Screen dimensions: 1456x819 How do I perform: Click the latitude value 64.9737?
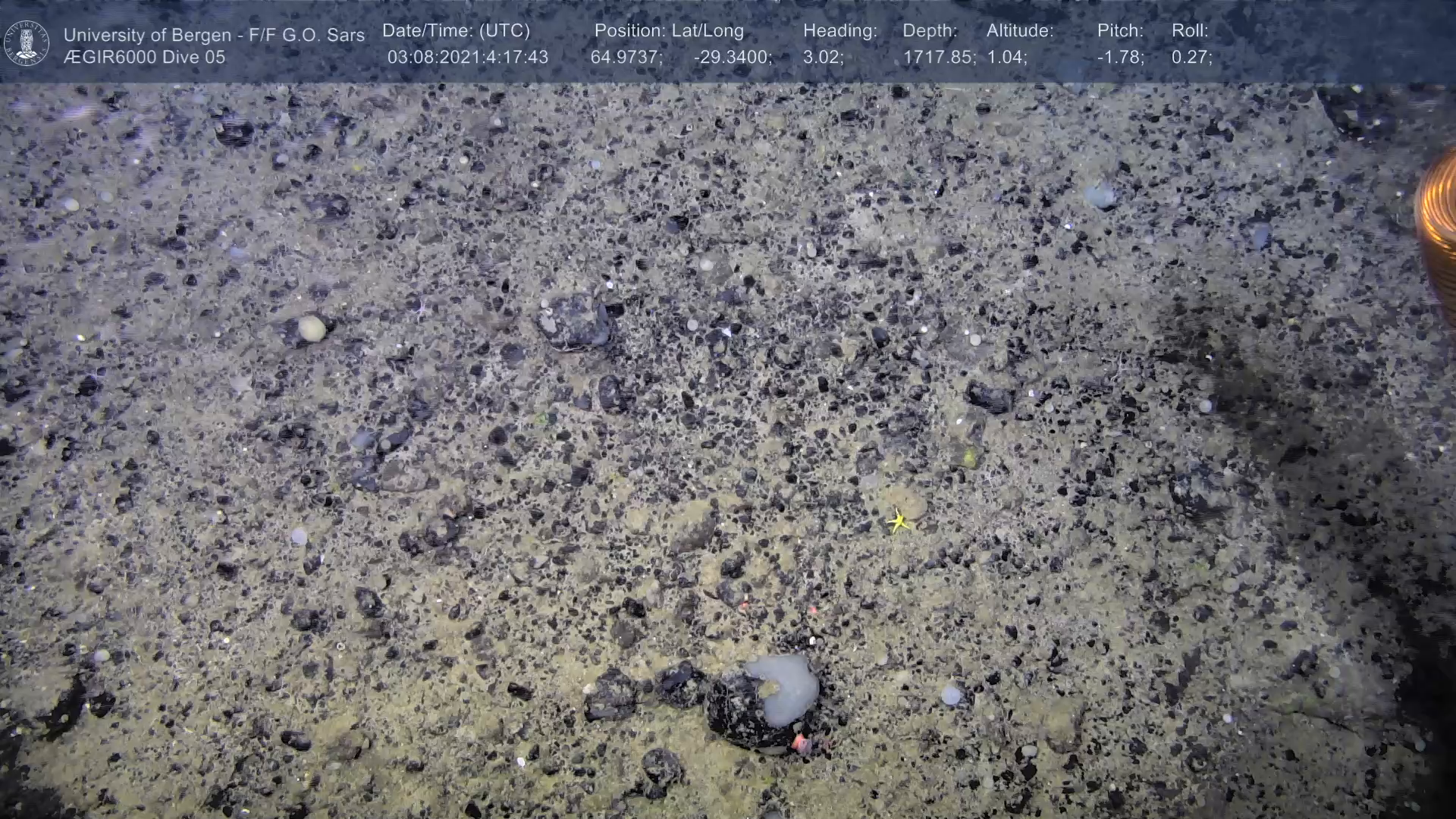pyautogui.click(x=626, y=58)
